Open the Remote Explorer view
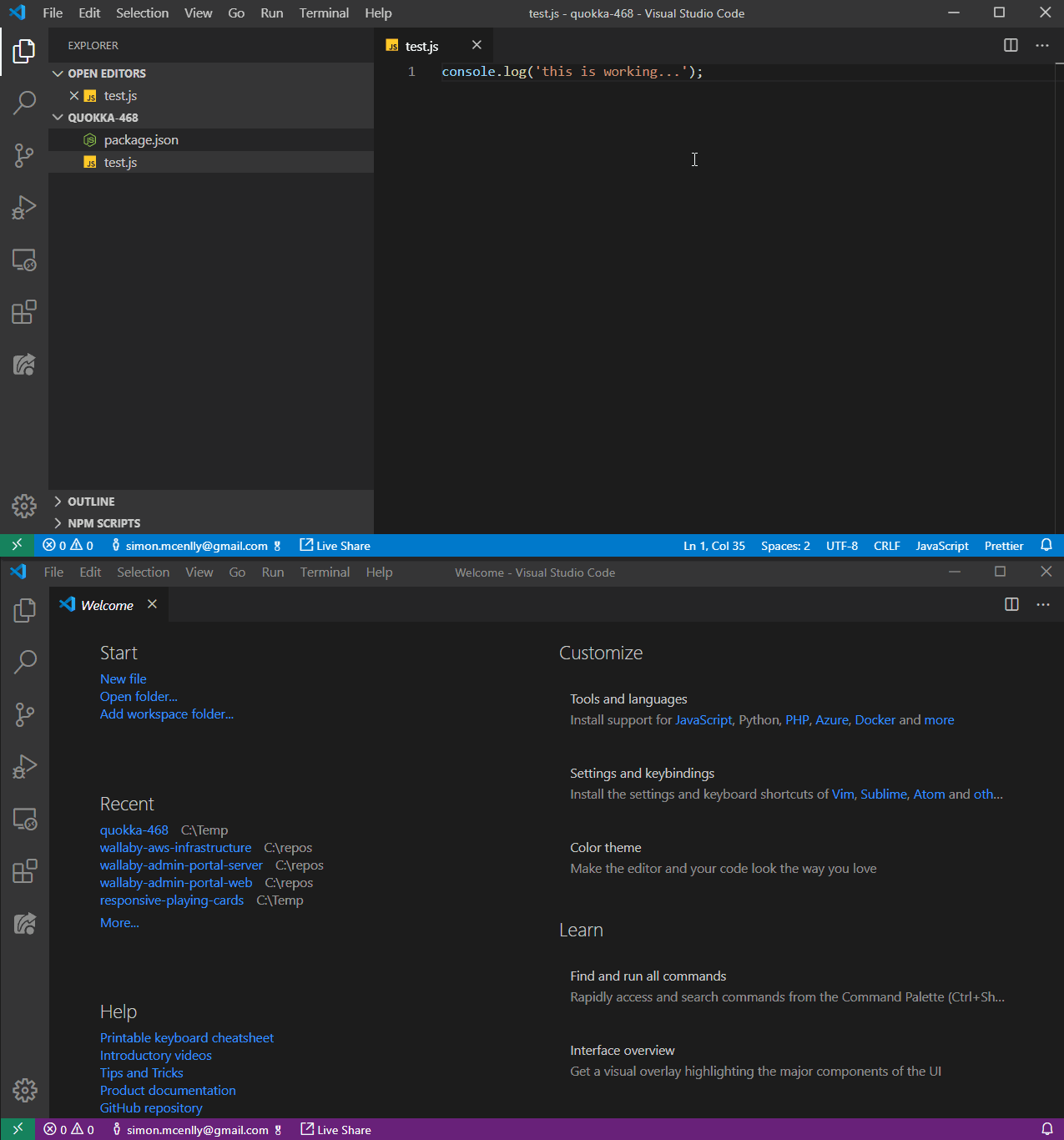The height and width of the screenshot is (1140, 1064). point(24,260)
